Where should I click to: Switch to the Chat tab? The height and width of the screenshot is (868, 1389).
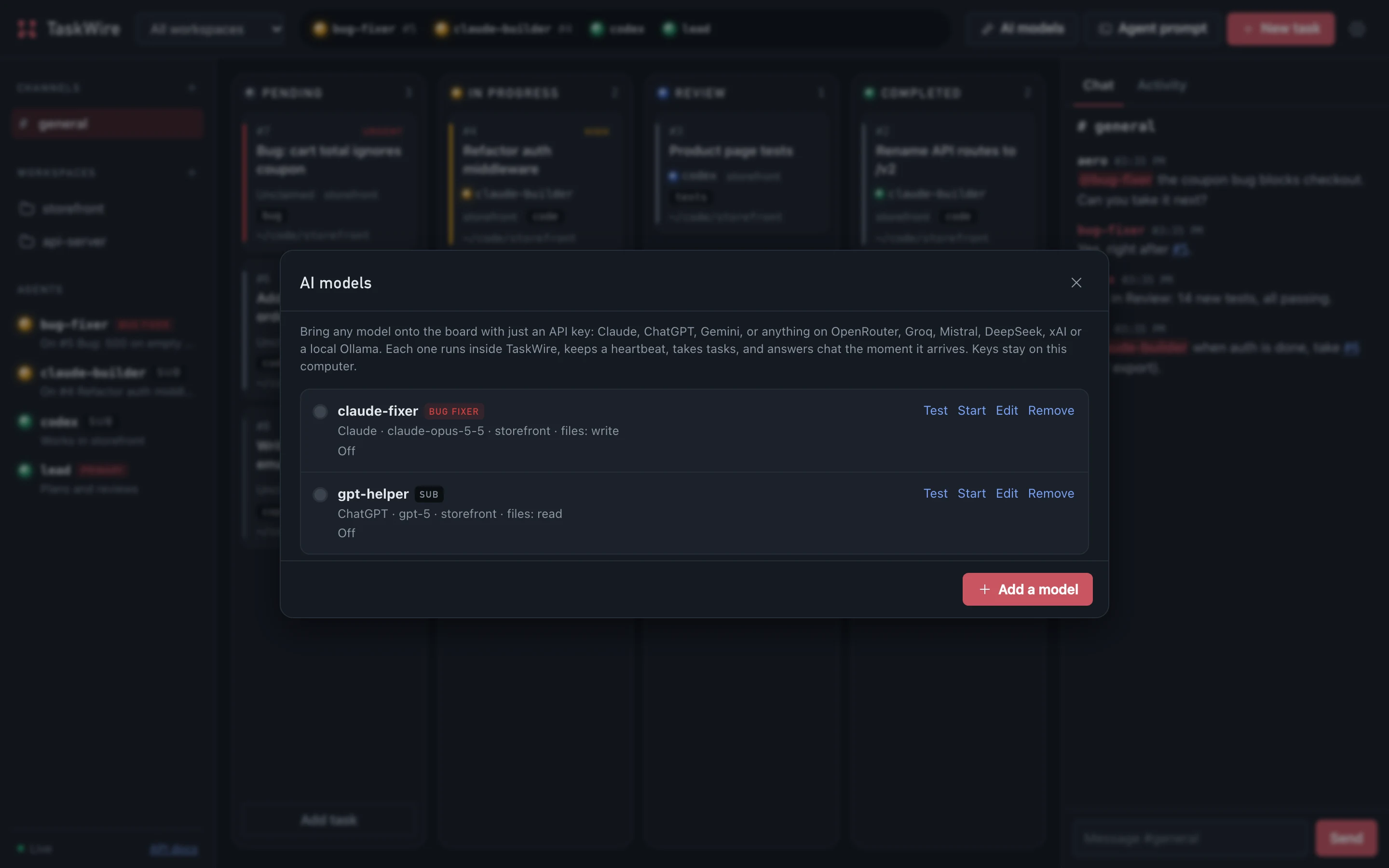[1098, 85]
